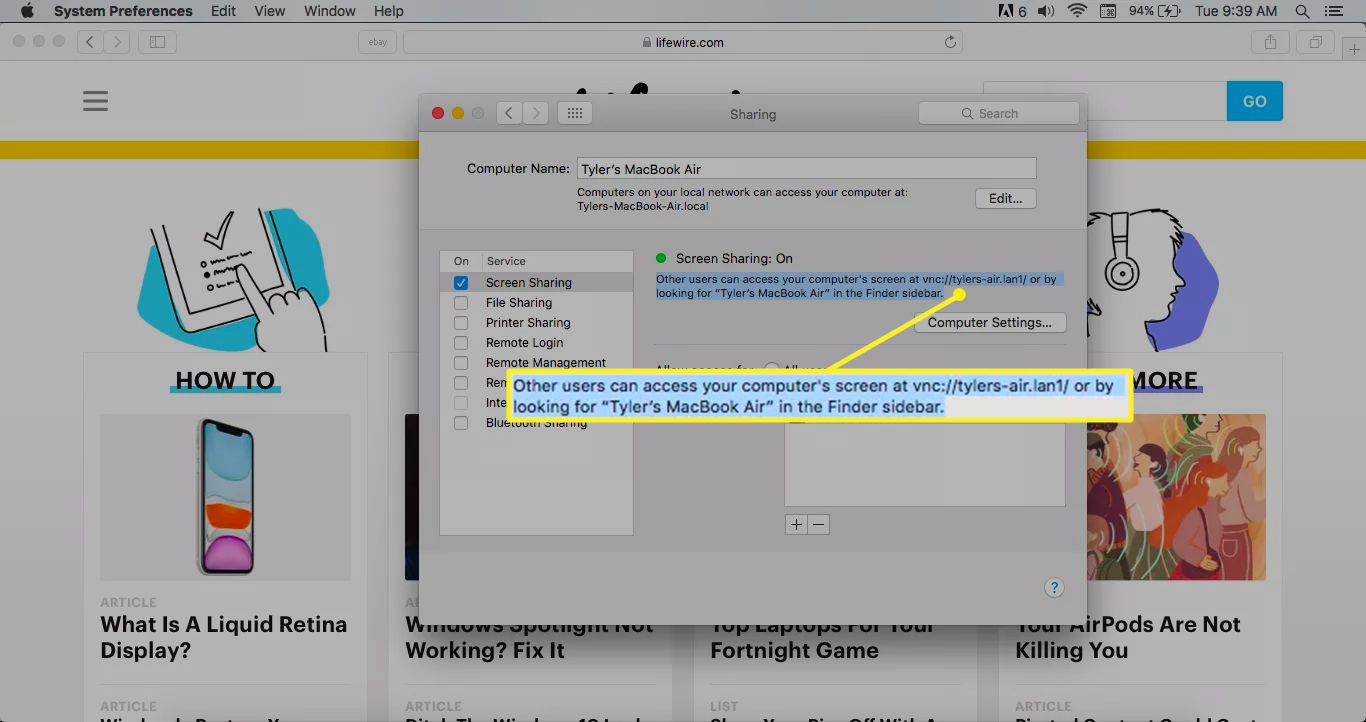Click the Computer Name text field
Viewport: 1366px width, 722px height.
(807, 169)
